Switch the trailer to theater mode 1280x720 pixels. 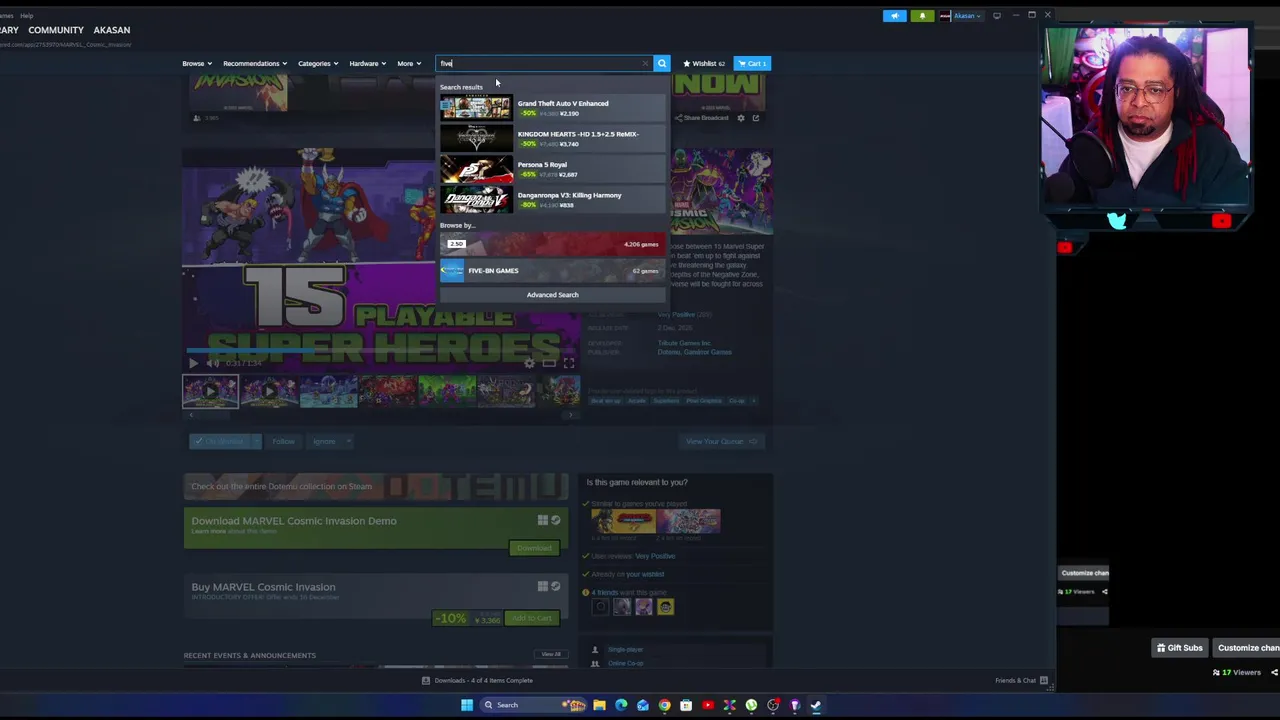(x=549, y=363)
